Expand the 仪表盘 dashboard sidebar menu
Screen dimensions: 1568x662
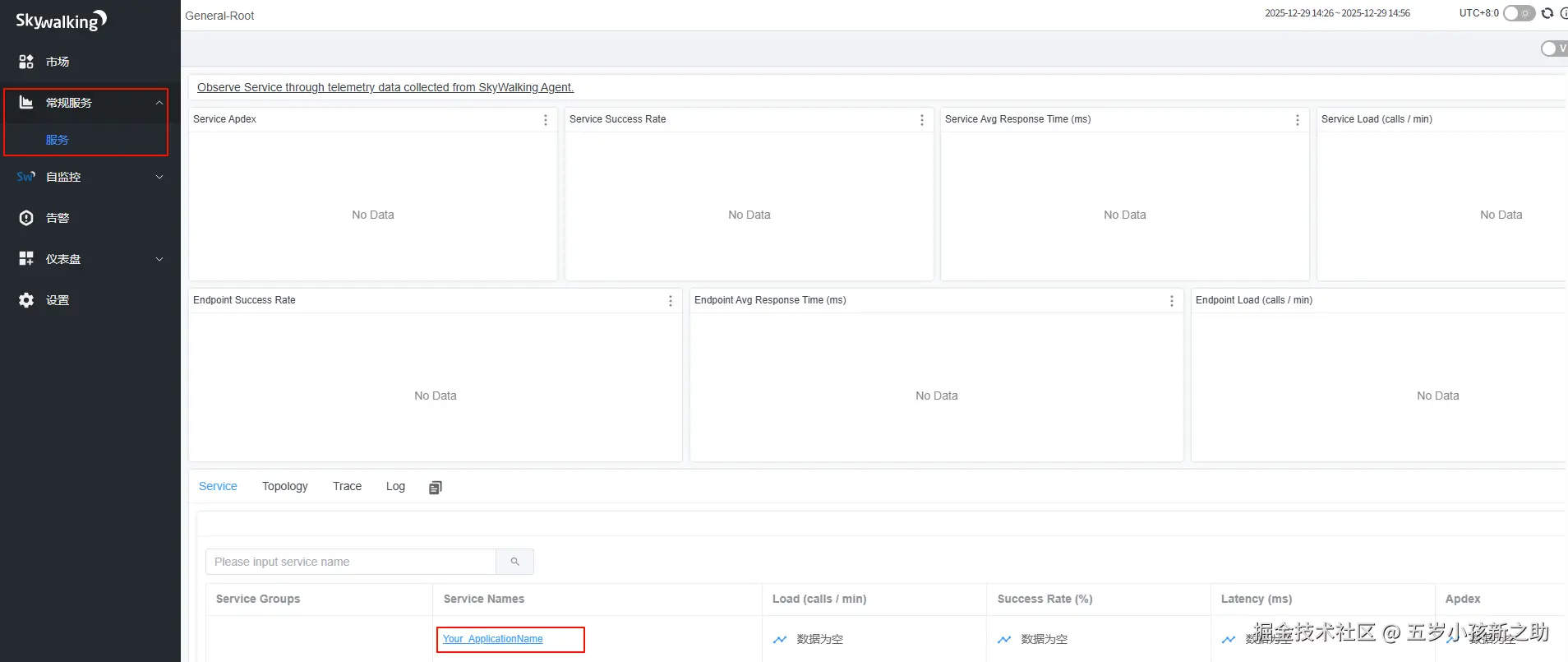point(159,259)
